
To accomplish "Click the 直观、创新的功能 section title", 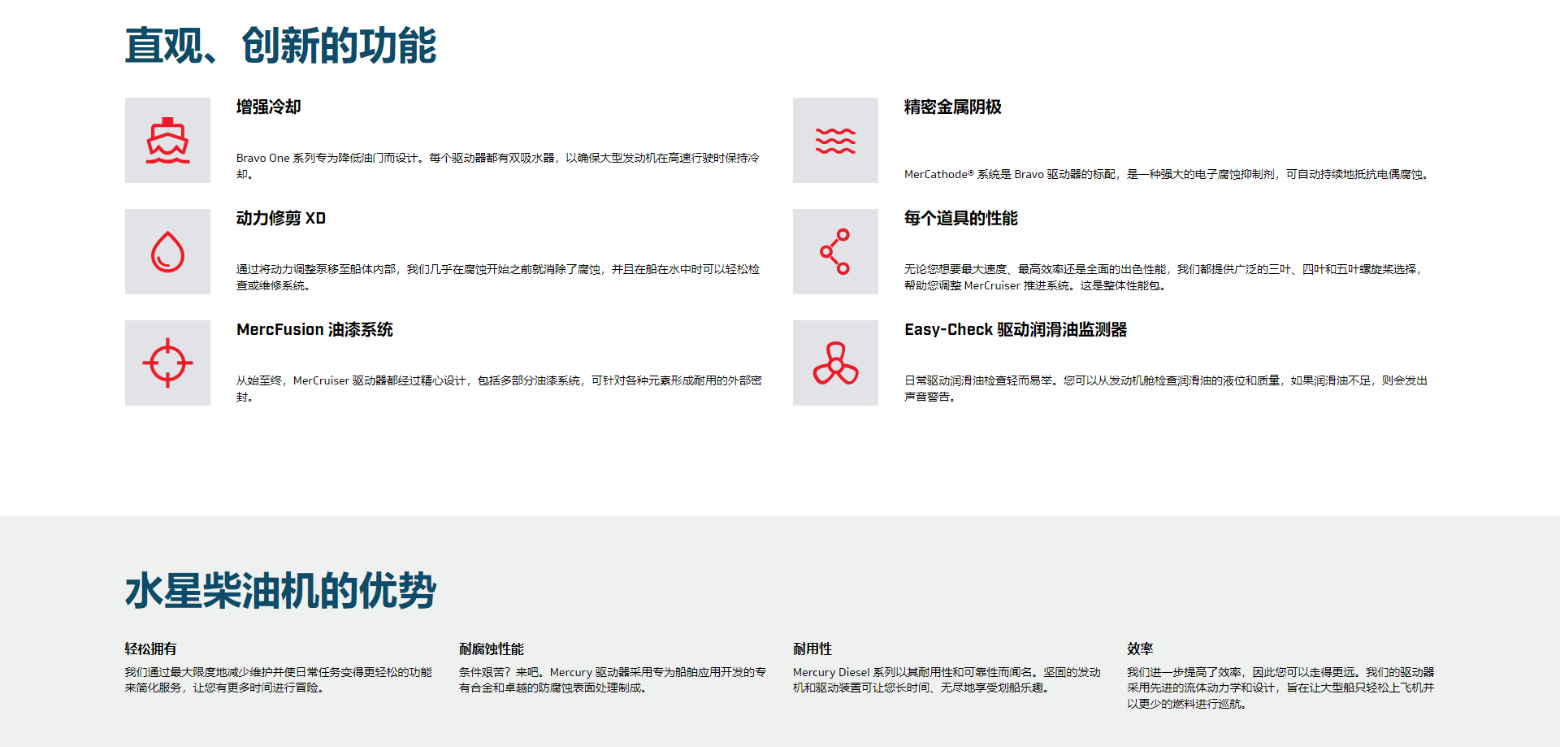I will tap(280, 46).
